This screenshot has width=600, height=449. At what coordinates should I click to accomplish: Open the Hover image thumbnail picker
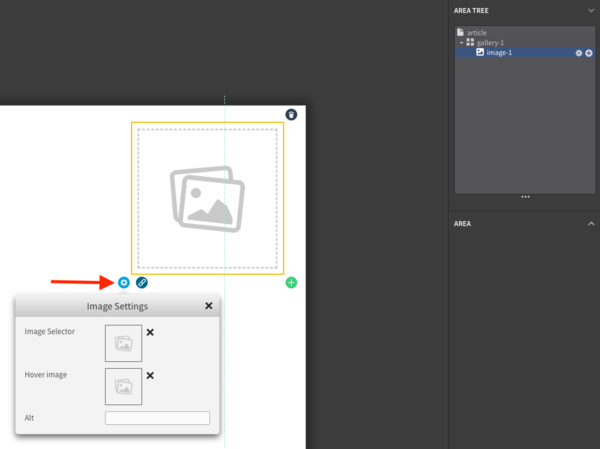click(123, 386)
